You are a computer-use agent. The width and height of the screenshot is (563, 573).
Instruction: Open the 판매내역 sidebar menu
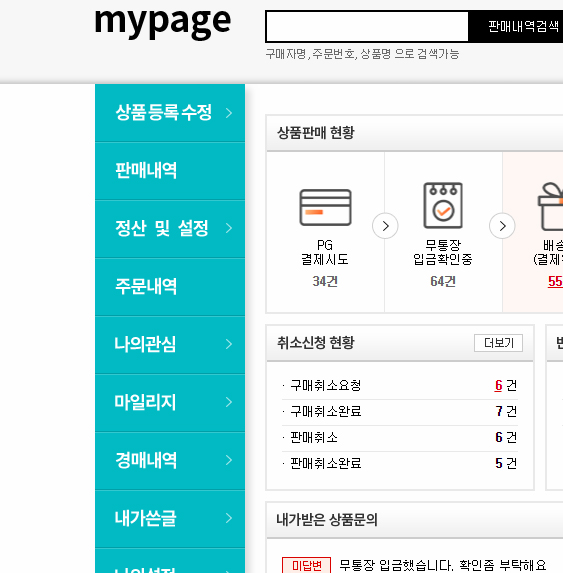(x=170, y=171)
